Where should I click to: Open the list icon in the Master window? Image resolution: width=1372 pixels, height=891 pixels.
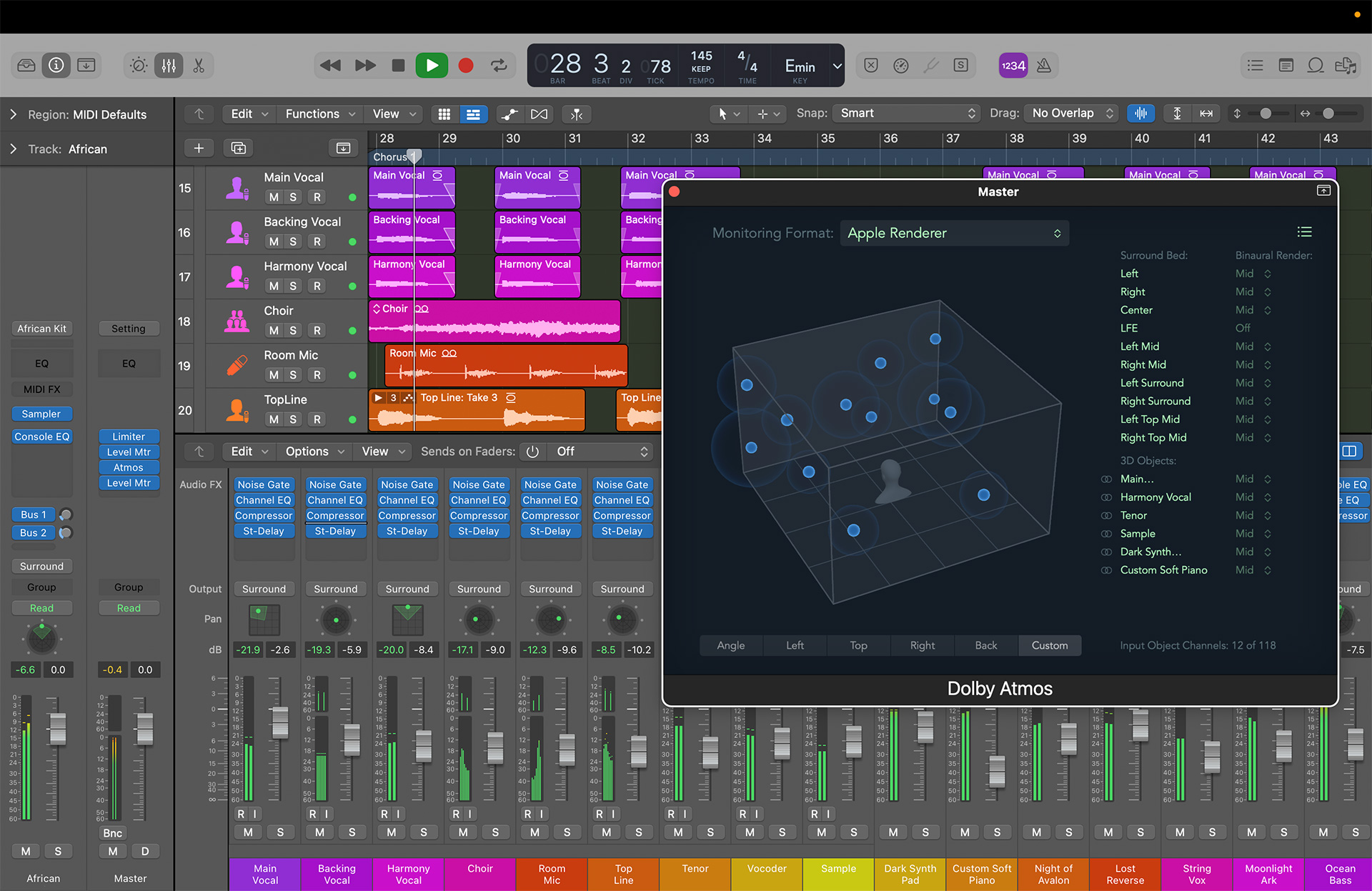(1305, 232)
